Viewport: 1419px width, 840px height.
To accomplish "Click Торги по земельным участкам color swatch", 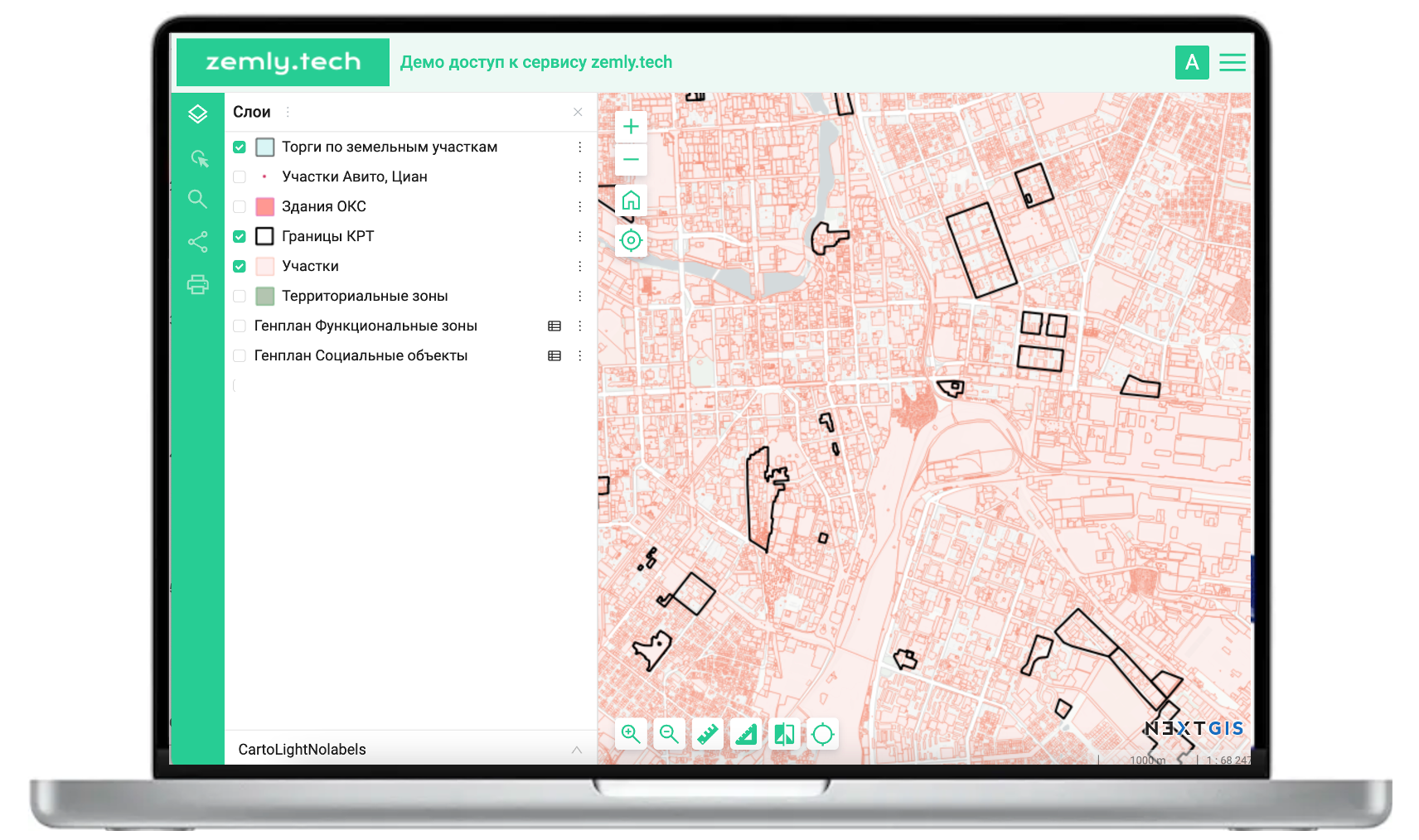I will (x=265, y=147).
